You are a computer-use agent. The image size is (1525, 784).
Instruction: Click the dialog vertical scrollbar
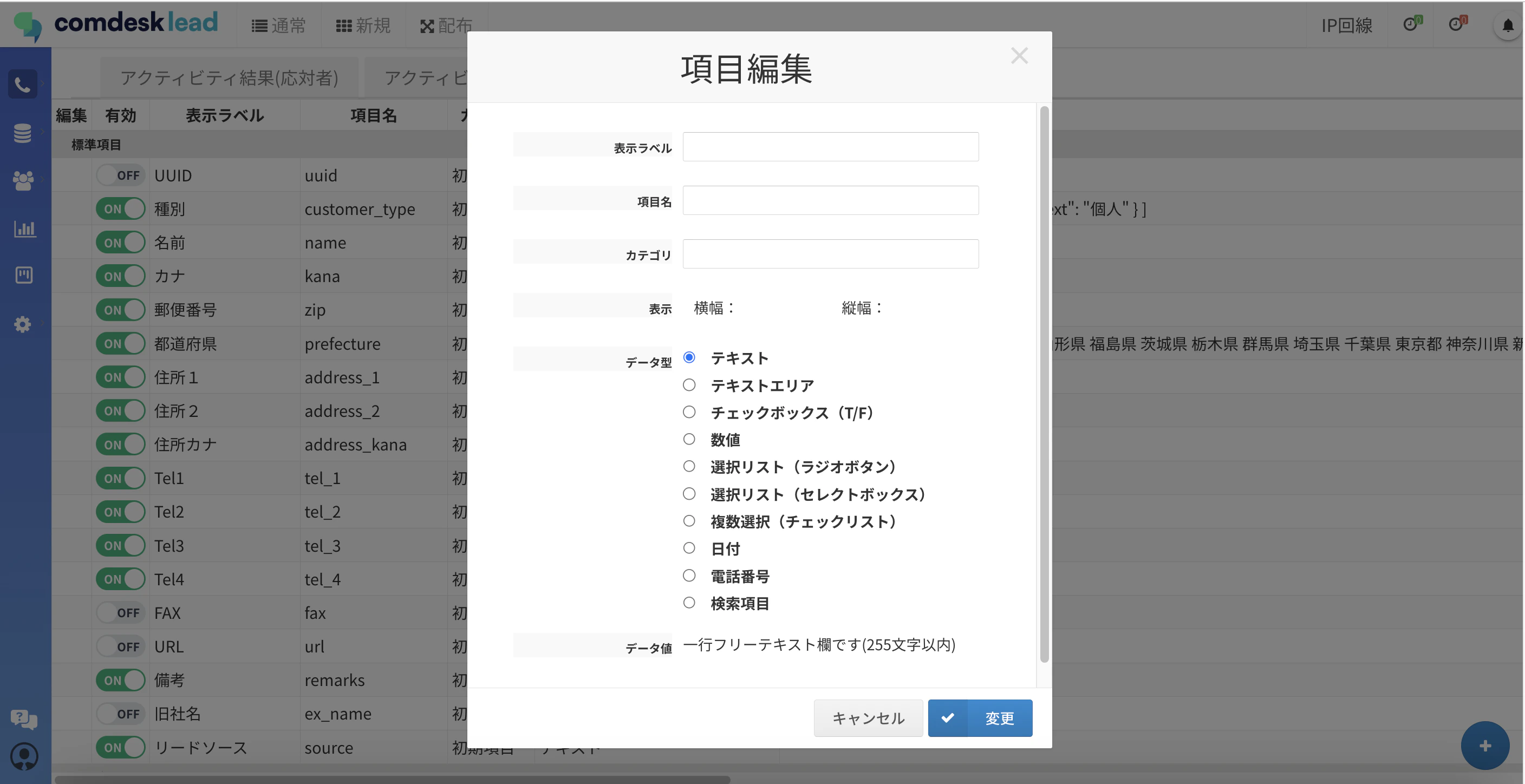pyautogui.click(x=1044, y=384)
